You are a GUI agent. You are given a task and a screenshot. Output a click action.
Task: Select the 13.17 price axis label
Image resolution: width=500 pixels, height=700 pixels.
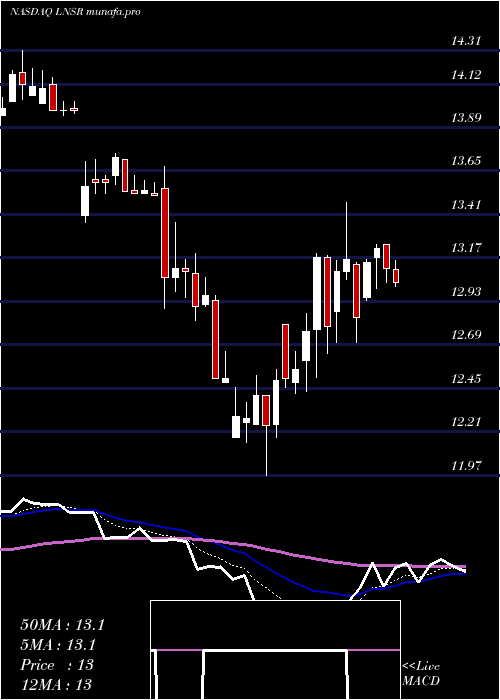(466, 248)
